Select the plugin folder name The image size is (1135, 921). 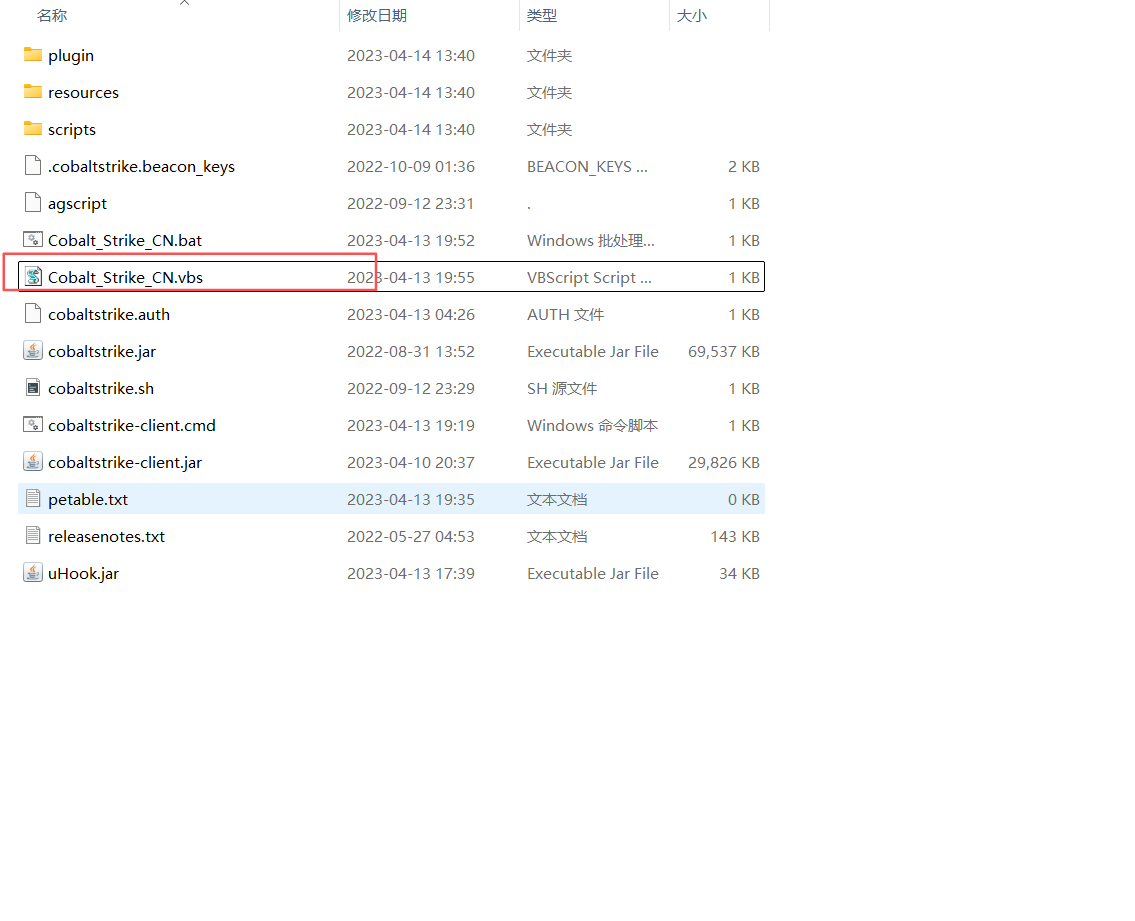point(71,56)
